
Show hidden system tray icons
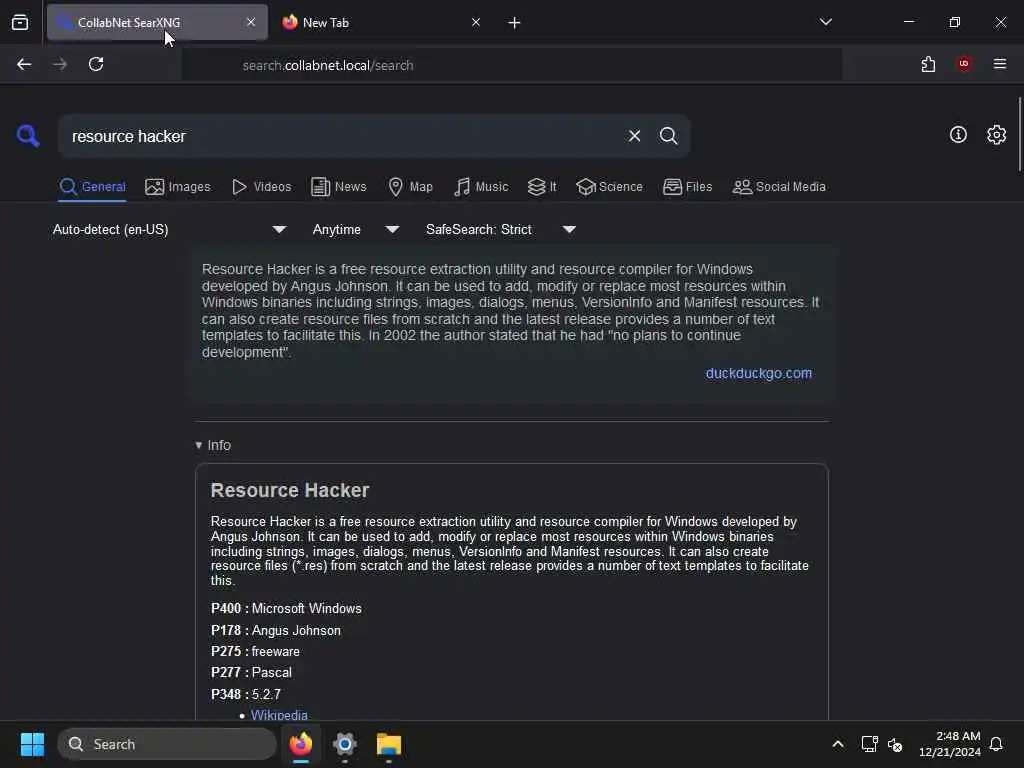[838, 744]
